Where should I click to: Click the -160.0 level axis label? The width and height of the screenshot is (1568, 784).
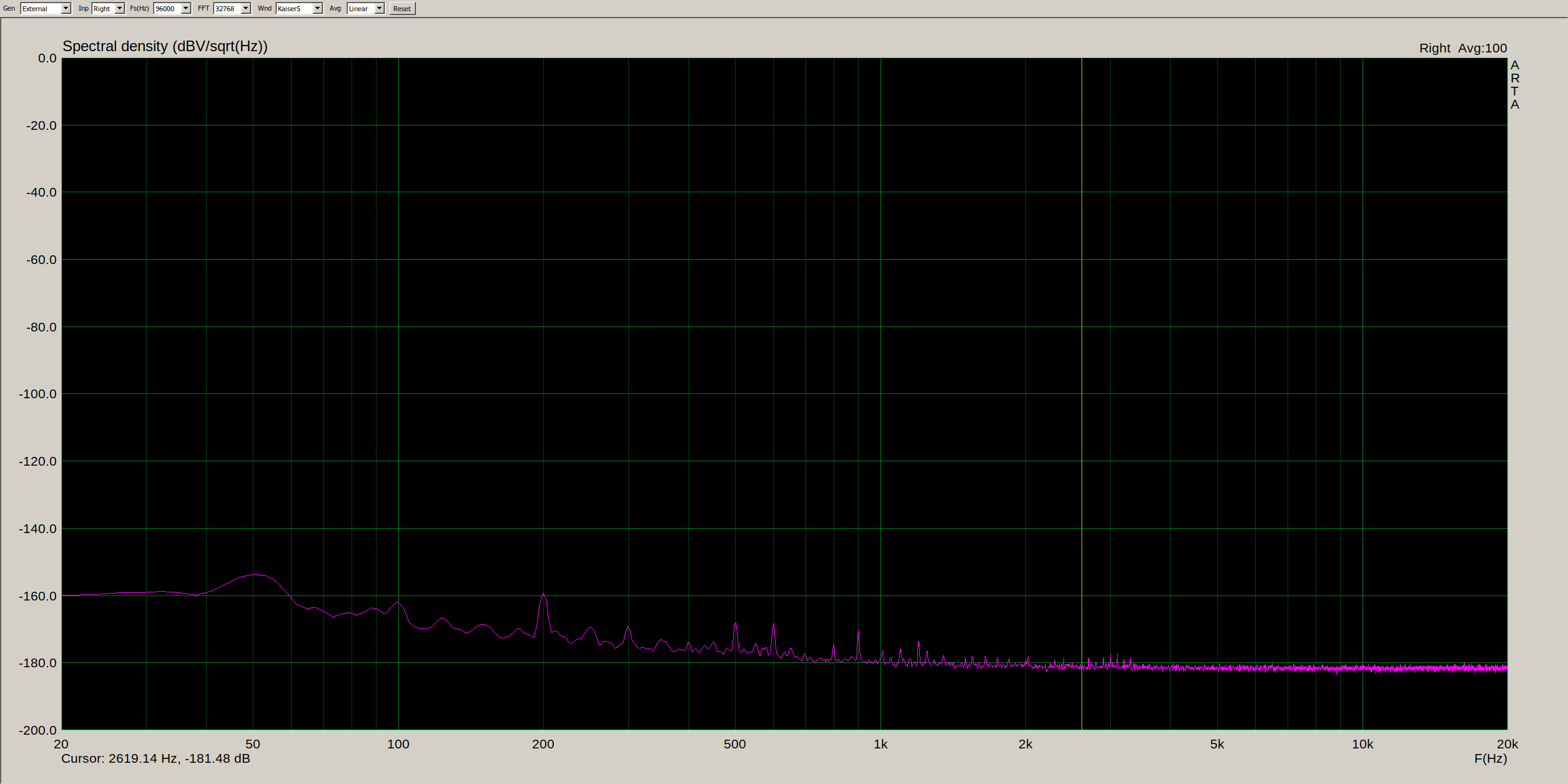pyautogui.click(x=37, y=596)
